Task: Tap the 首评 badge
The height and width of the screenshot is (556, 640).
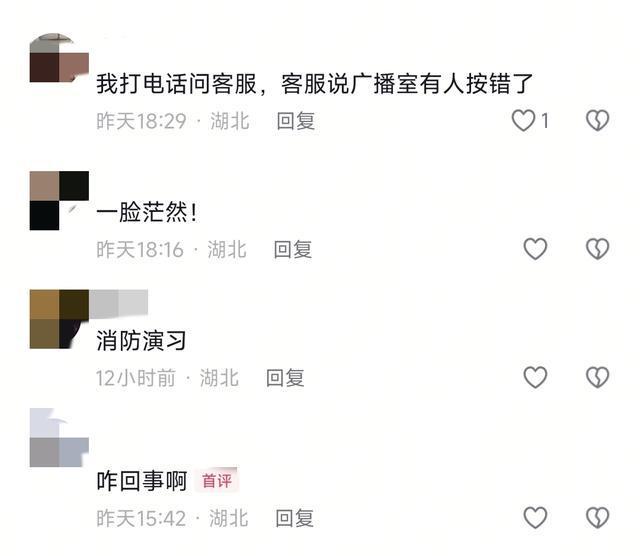Action: [217, 480]
